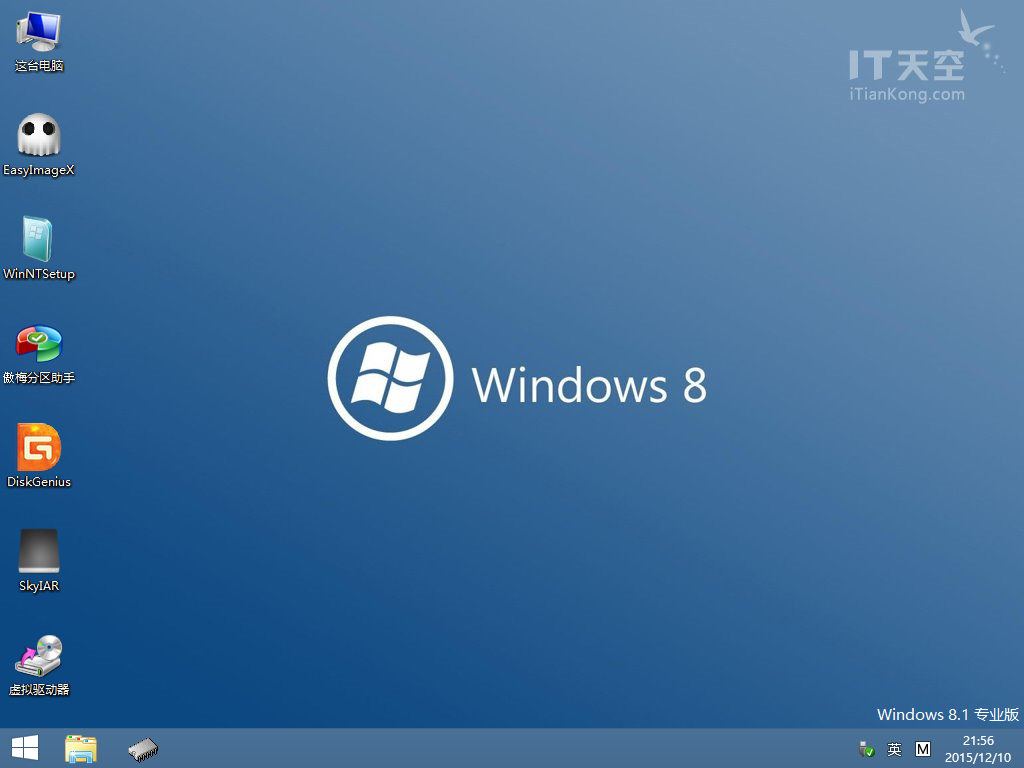Switch input language via 英 indicator
This screenshot has width=1024, height=768.
[894, 749]
